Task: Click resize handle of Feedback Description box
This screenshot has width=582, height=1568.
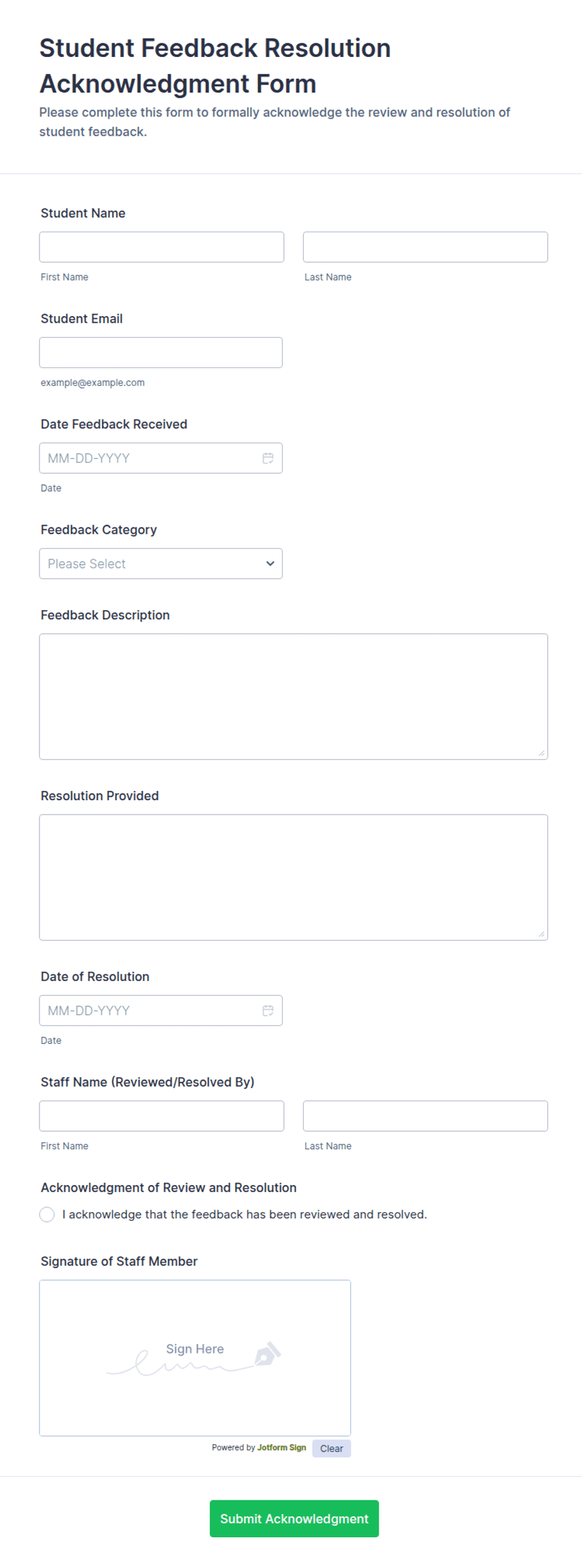Action: click(x=541, y=753)
